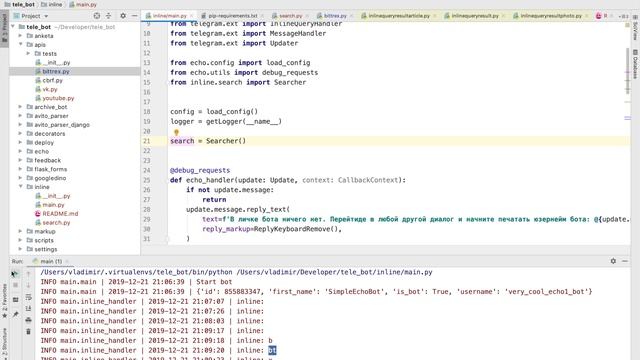Pin the Run tab
The height and width of the screenshot is (360, 640).
tap(16, 314)
